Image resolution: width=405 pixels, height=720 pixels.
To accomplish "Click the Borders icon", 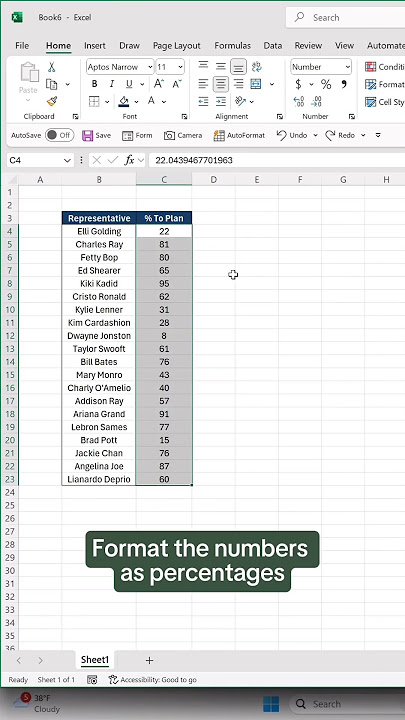I will 94,101.
